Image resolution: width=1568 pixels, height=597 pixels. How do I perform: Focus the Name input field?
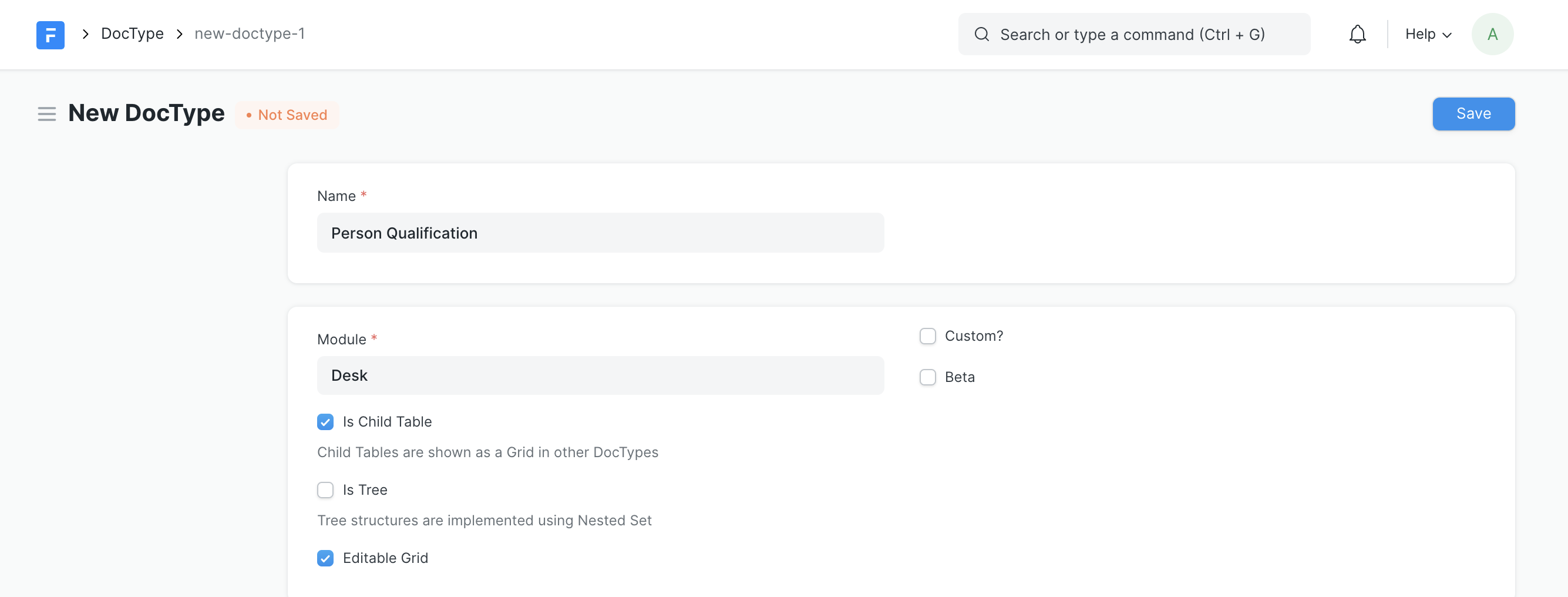(600, 233)
